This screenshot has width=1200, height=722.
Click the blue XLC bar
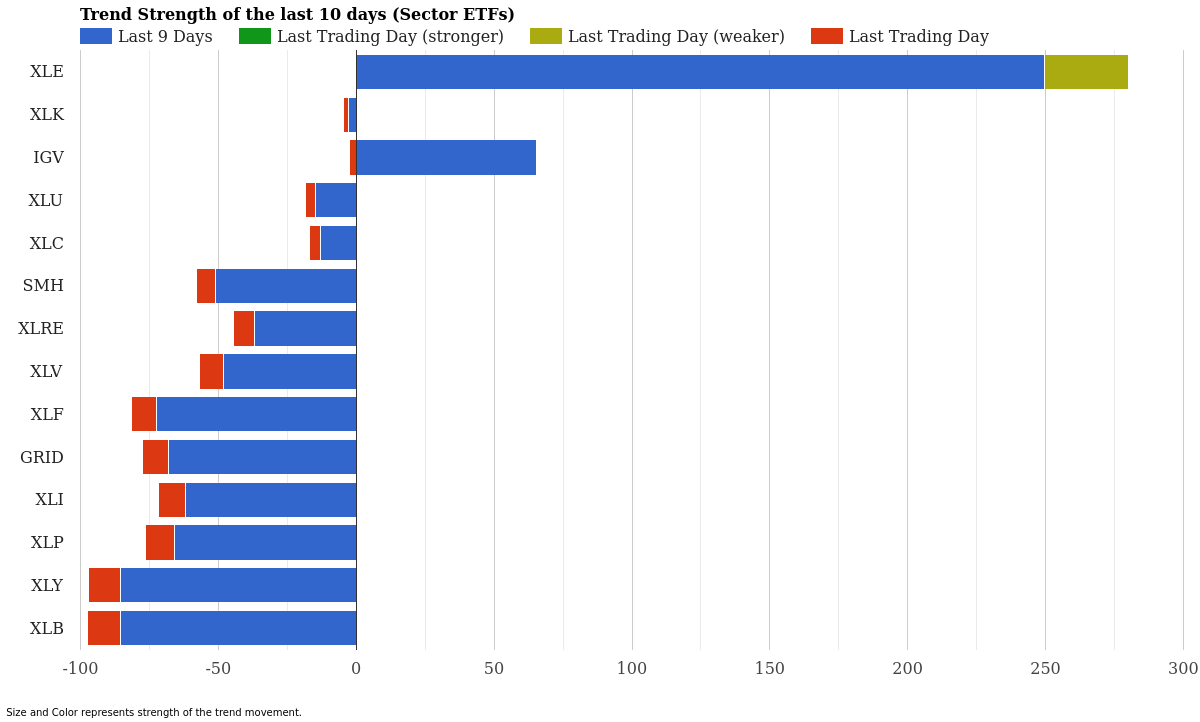tap(338, 243)
